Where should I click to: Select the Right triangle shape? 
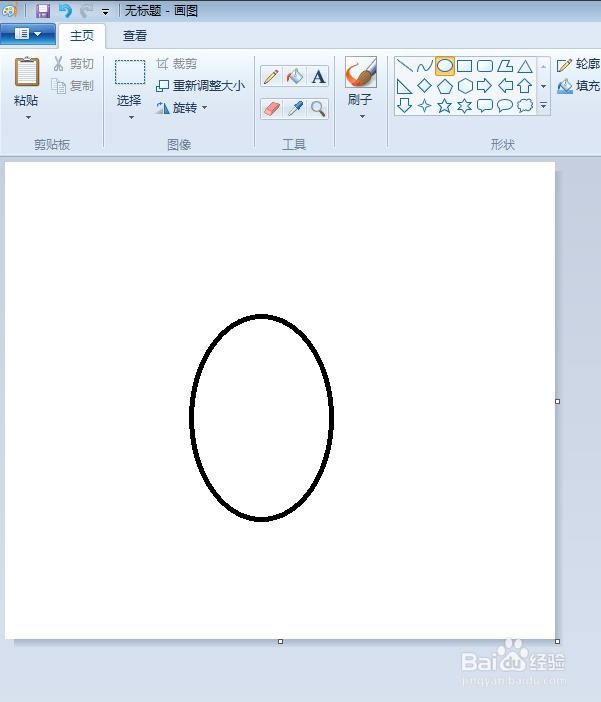[404, 86]
